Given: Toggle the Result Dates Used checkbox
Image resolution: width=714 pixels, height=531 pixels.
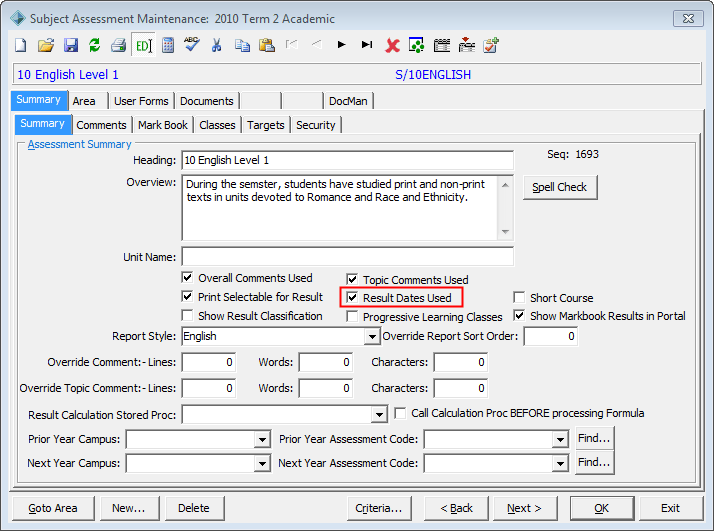Looking at the screenshot, I should pyautogui.click(x=352, y=298).
